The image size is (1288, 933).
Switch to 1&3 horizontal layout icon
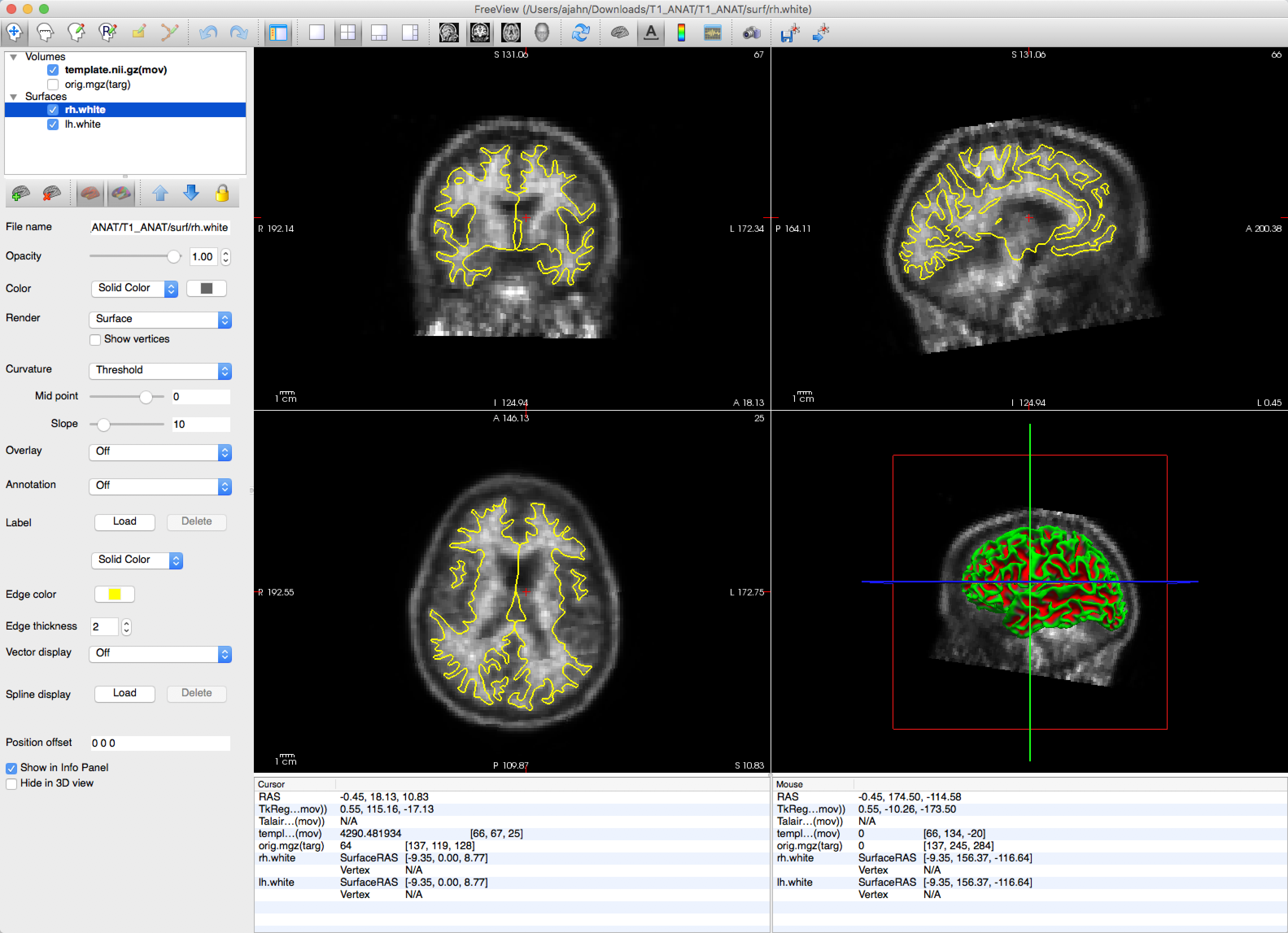tap(410, 33)
